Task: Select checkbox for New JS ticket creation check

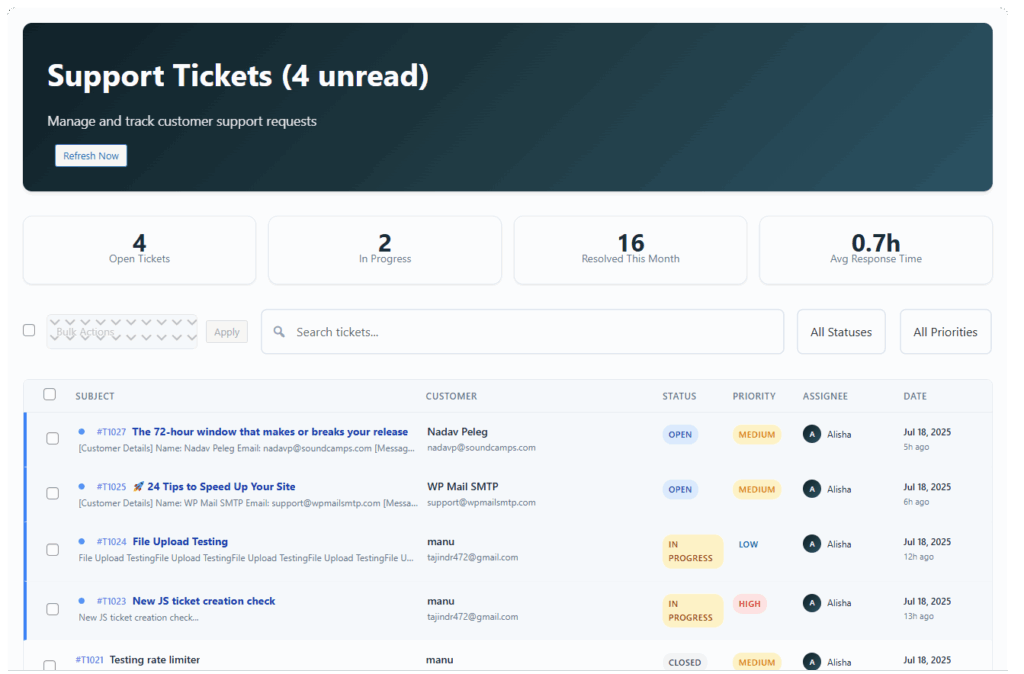Action: coord(53,609)
